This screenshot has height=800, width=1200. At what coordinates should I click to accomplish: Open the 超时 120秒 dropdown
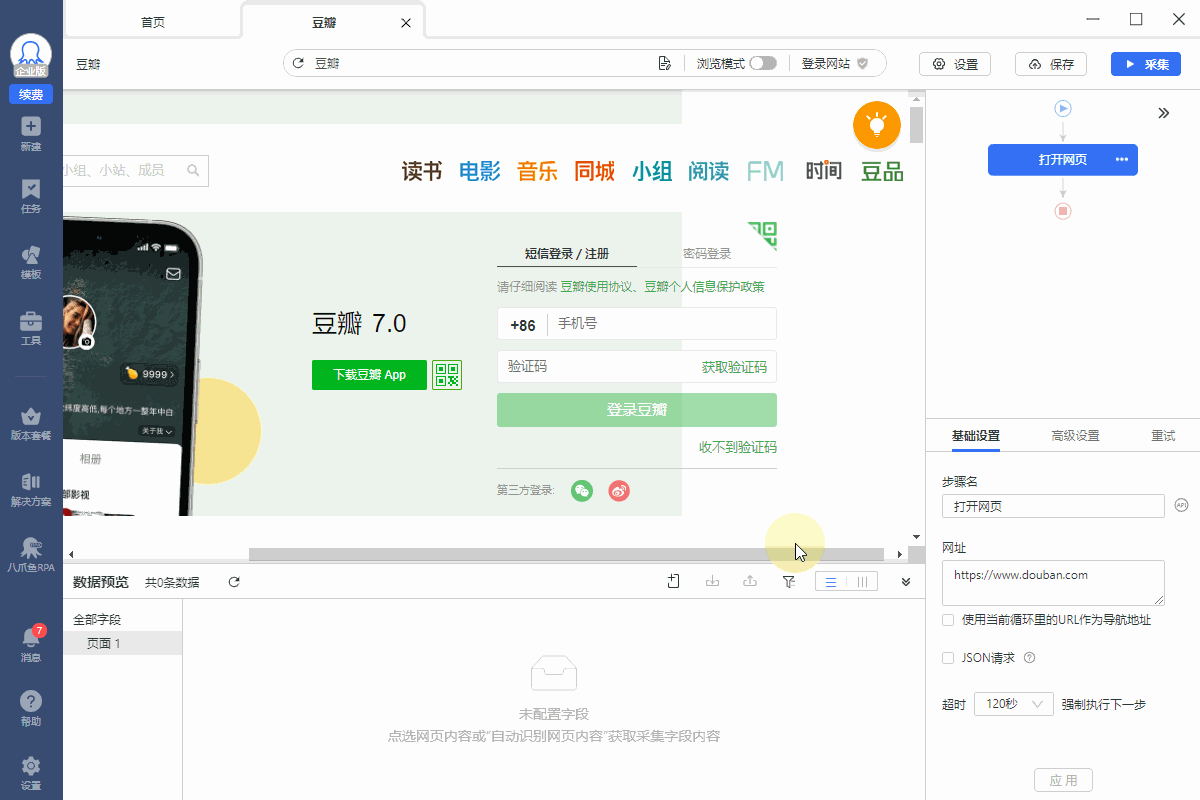click(x=1014, y=704)
